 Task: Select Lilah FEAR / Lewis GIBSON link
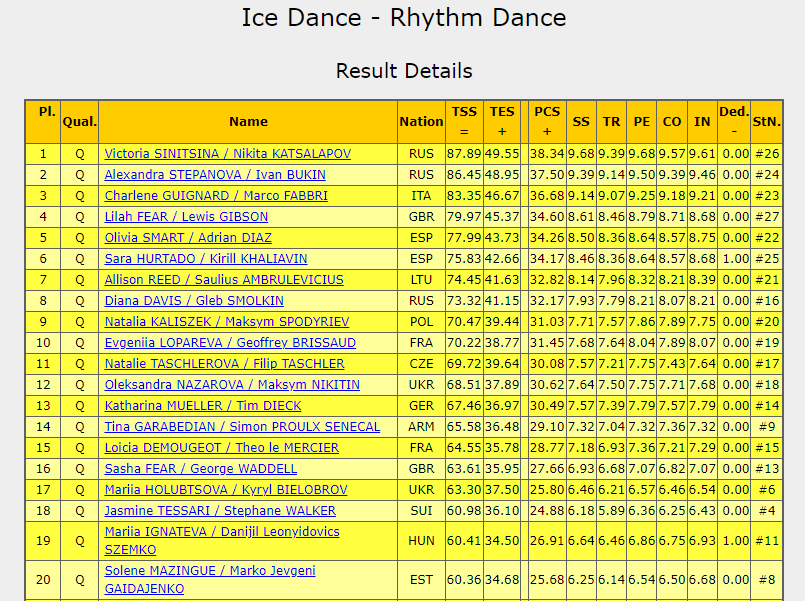click(186, 217)
